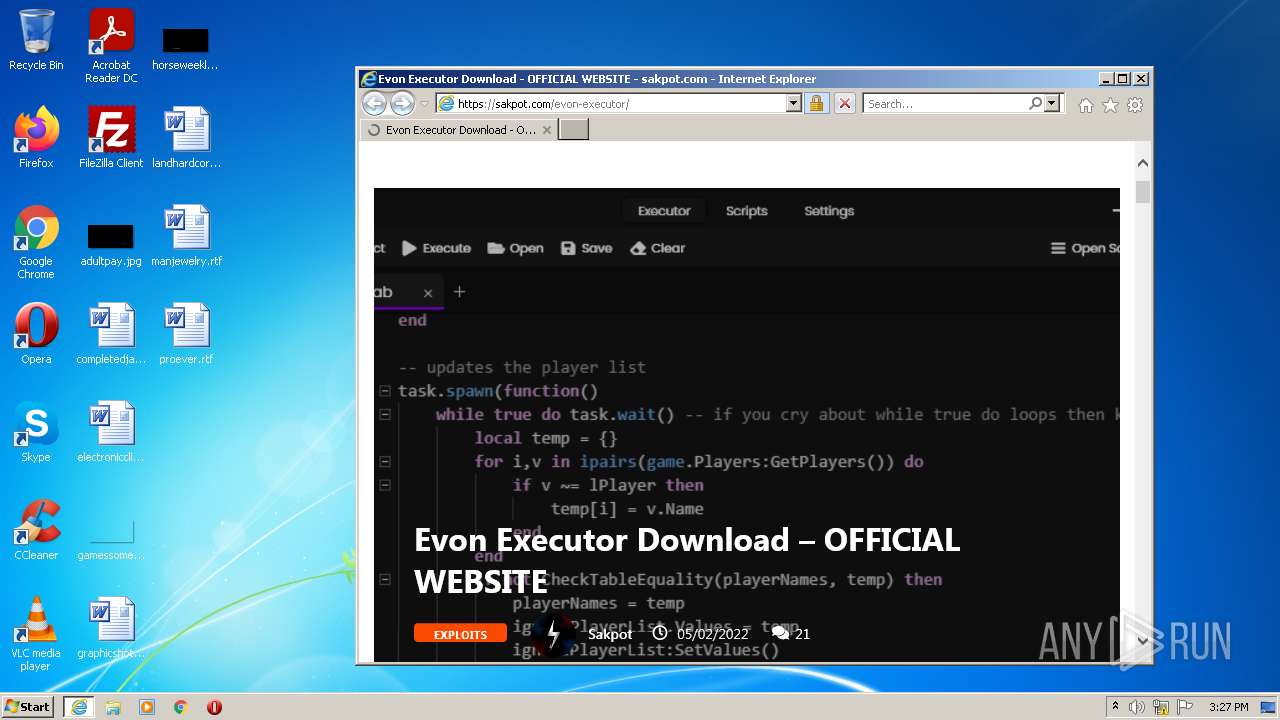
Task: Click the address bar URL field
Action: pos(620,103)
